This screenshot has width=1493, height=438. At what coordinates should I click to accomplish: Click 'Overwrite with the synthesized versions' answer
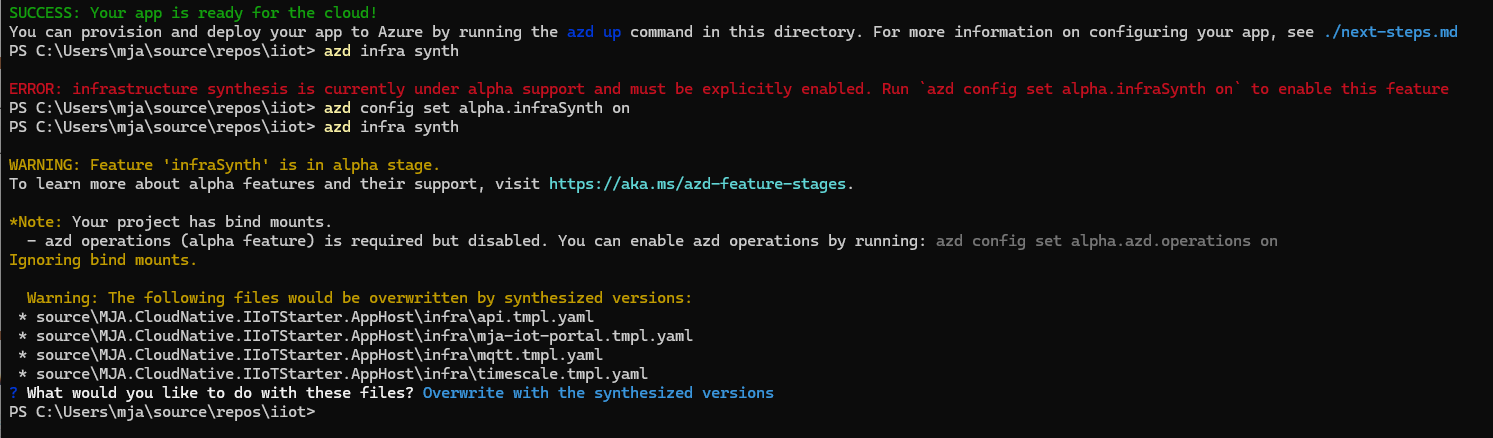click(598, 393)
